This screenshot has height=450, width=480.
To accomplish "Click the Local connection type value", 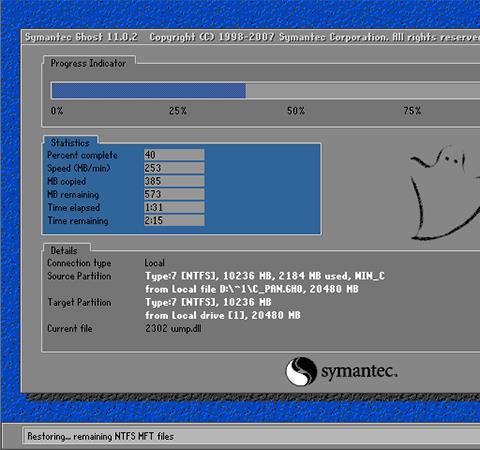I will click(x=155, y=263).
